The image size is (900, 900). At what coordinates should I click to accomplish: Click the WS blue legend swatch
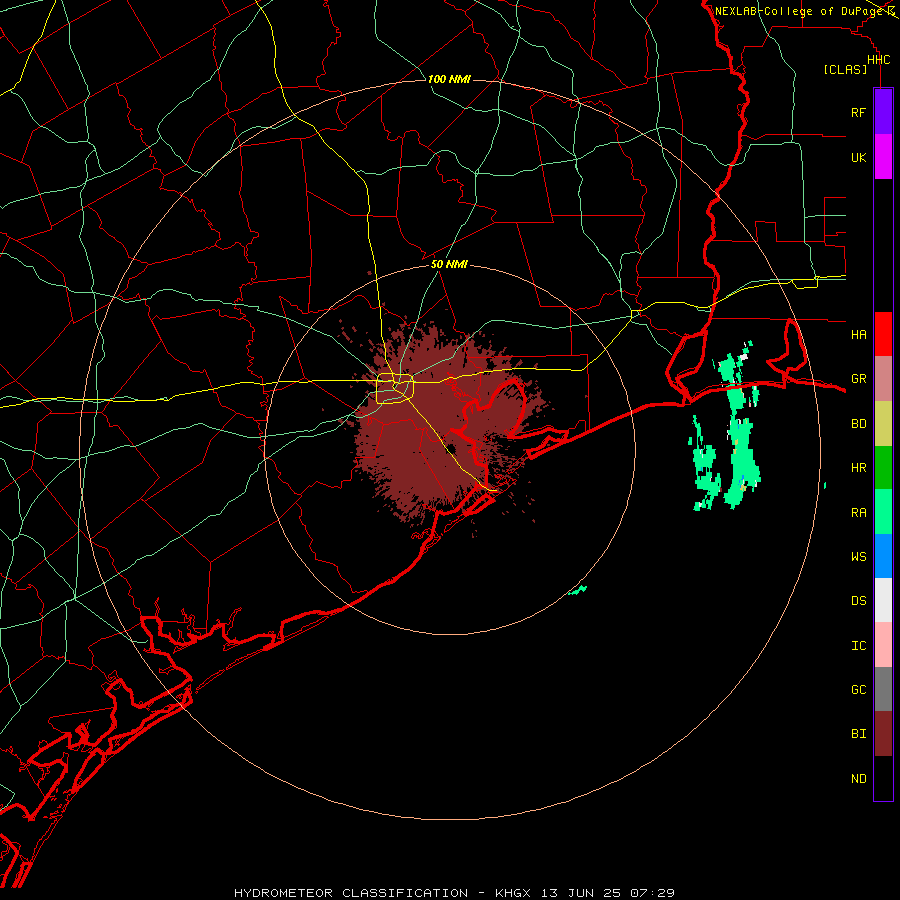point(883,556)
